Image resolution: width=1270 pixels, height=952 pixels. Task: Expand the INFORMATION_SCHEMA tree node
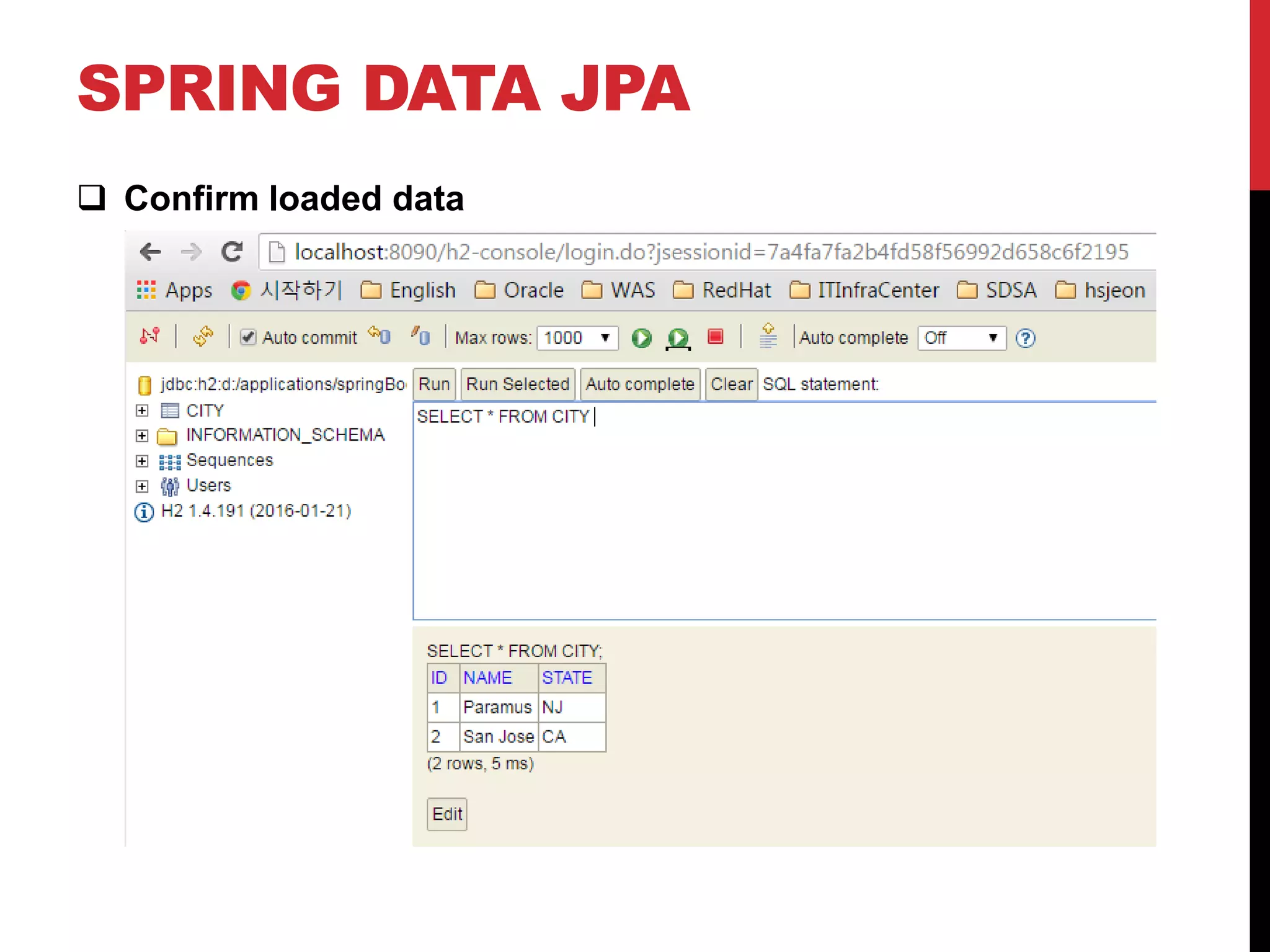tap(142, 436)
